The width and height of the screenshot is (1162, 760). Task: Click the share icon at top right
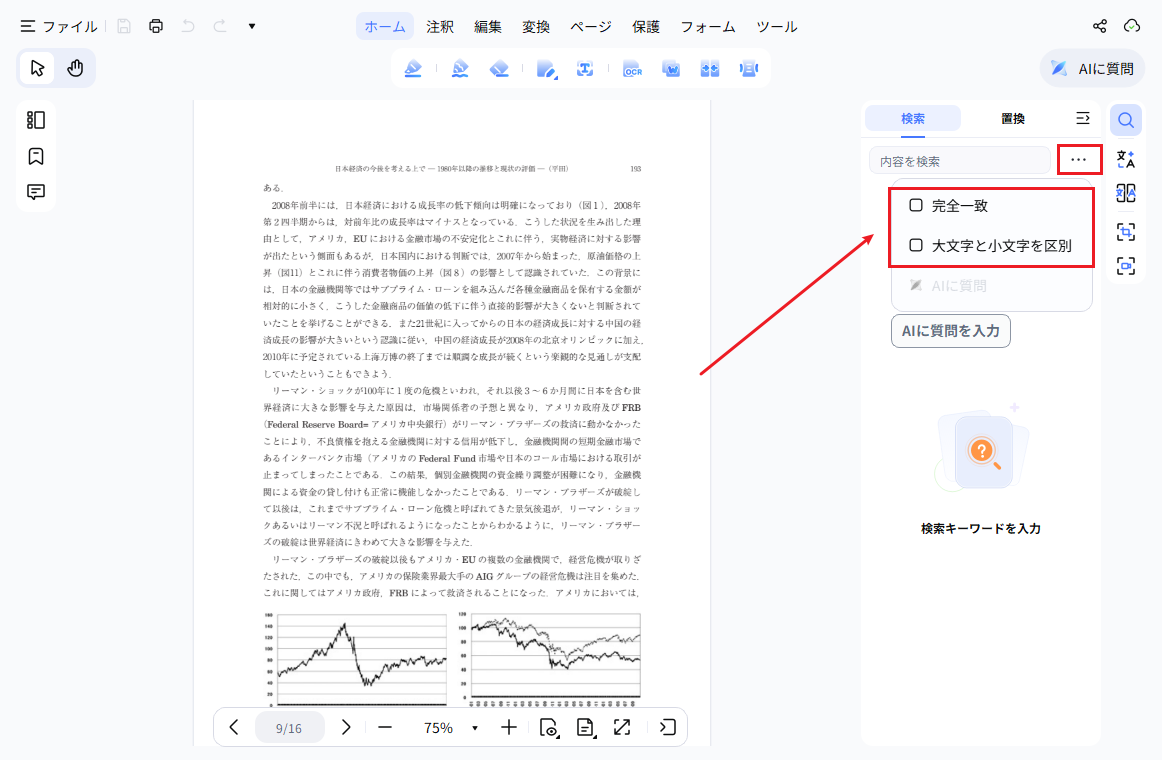(1100, 27)
